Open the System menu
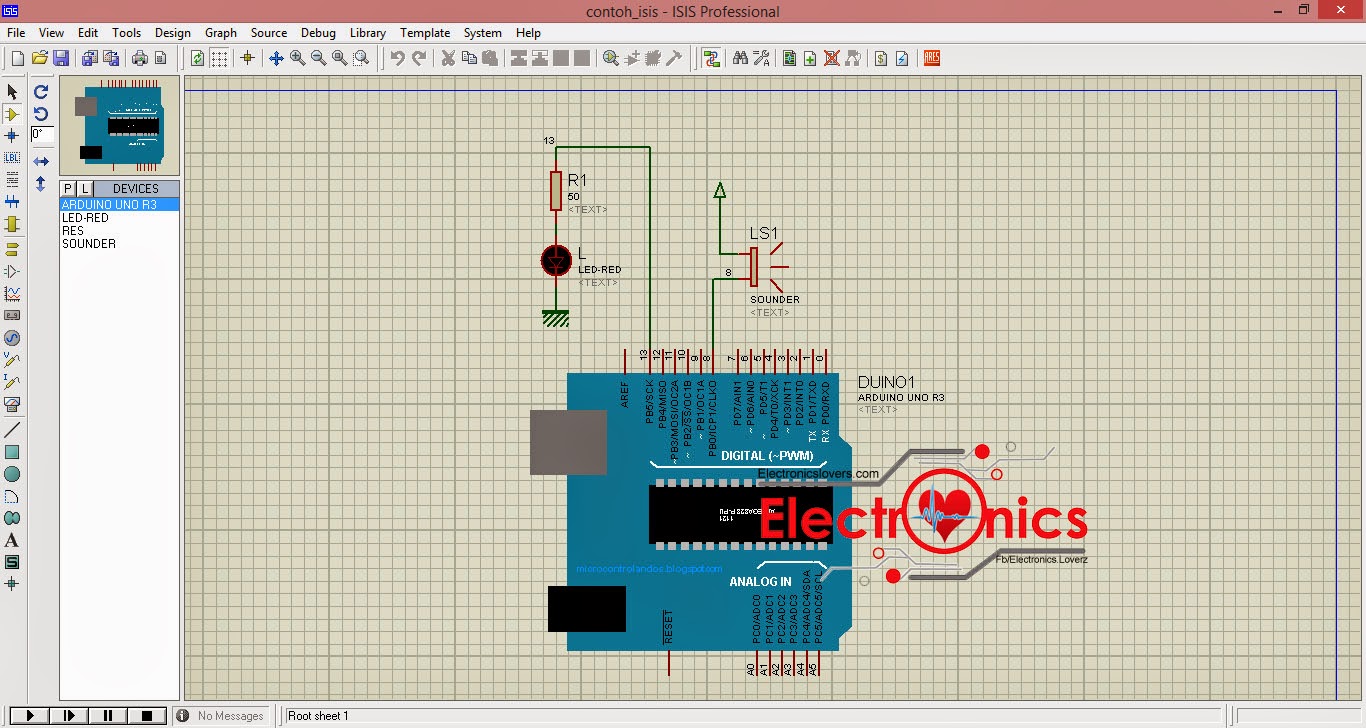This screenshot has height=728, width=1366. pos(483,33)
